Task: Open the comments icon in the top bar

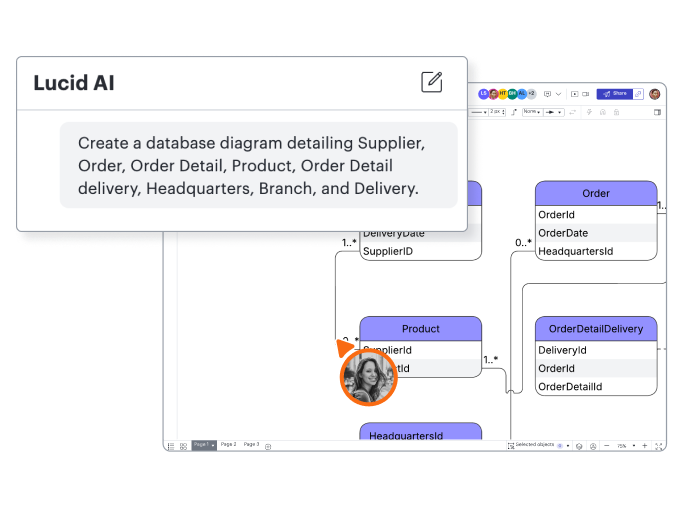Action: click(547, 94)
